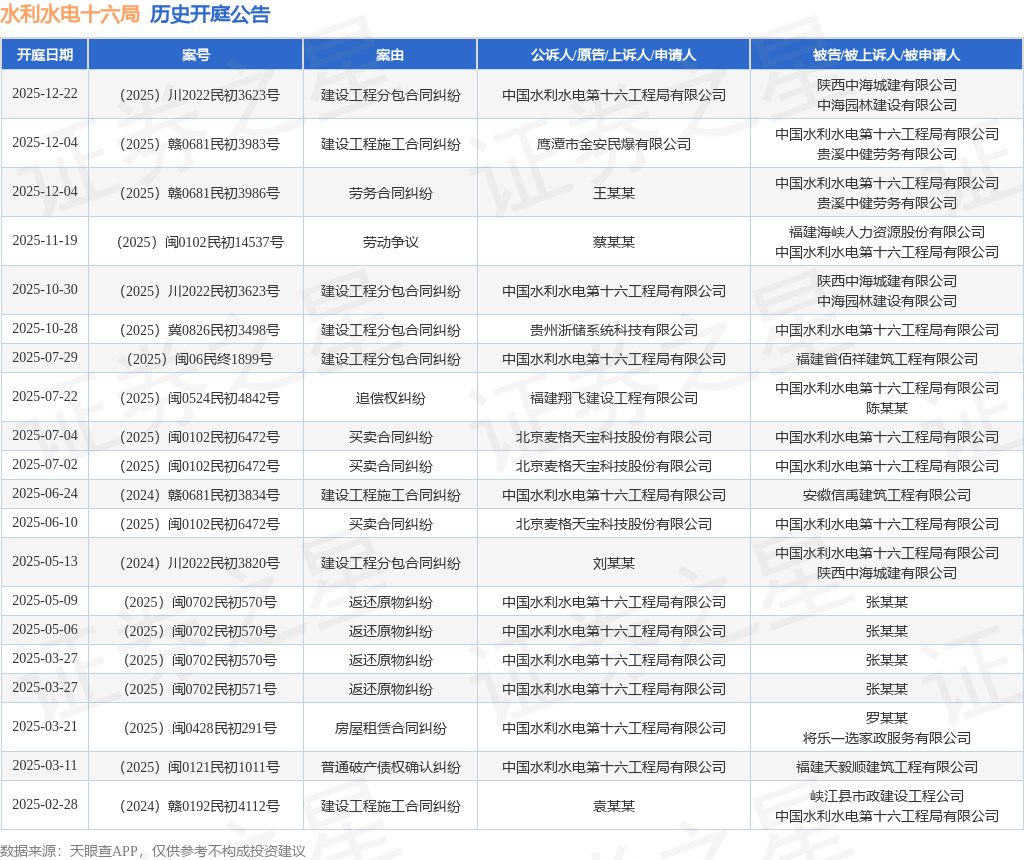Click the 公诉人/原告/上诉人/申请人 header
Image resolution: width=1024 pixels, height=860 pixels.
click(613, 55)
